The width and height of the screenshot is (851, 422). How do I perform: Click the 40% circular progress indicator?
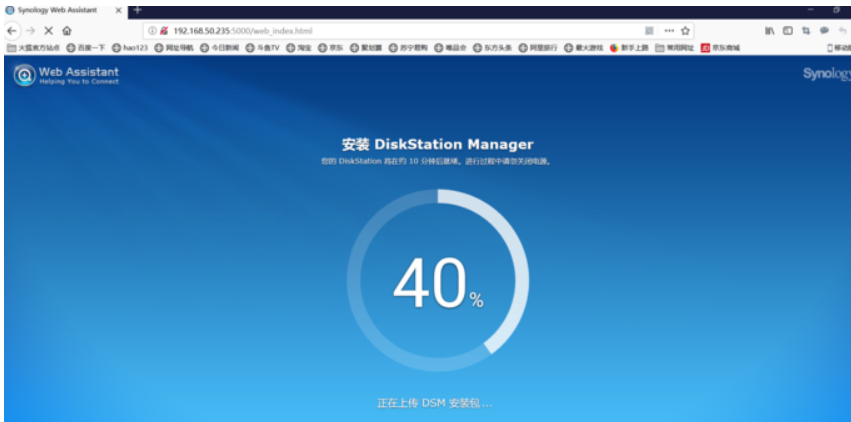438,280
